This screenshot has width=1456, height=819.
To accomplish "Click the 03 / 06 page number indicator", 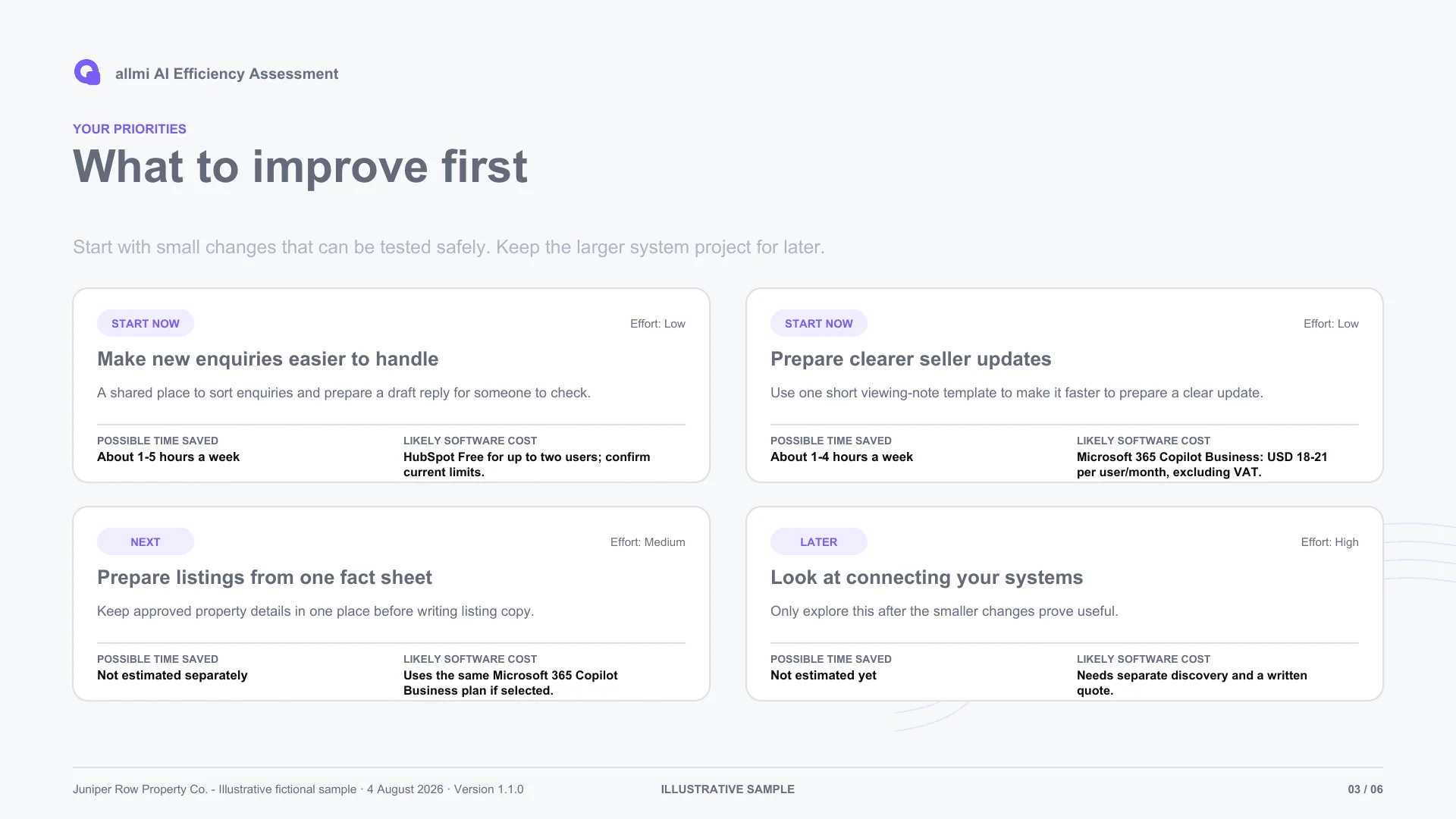I will click(x=1365, y=789).
